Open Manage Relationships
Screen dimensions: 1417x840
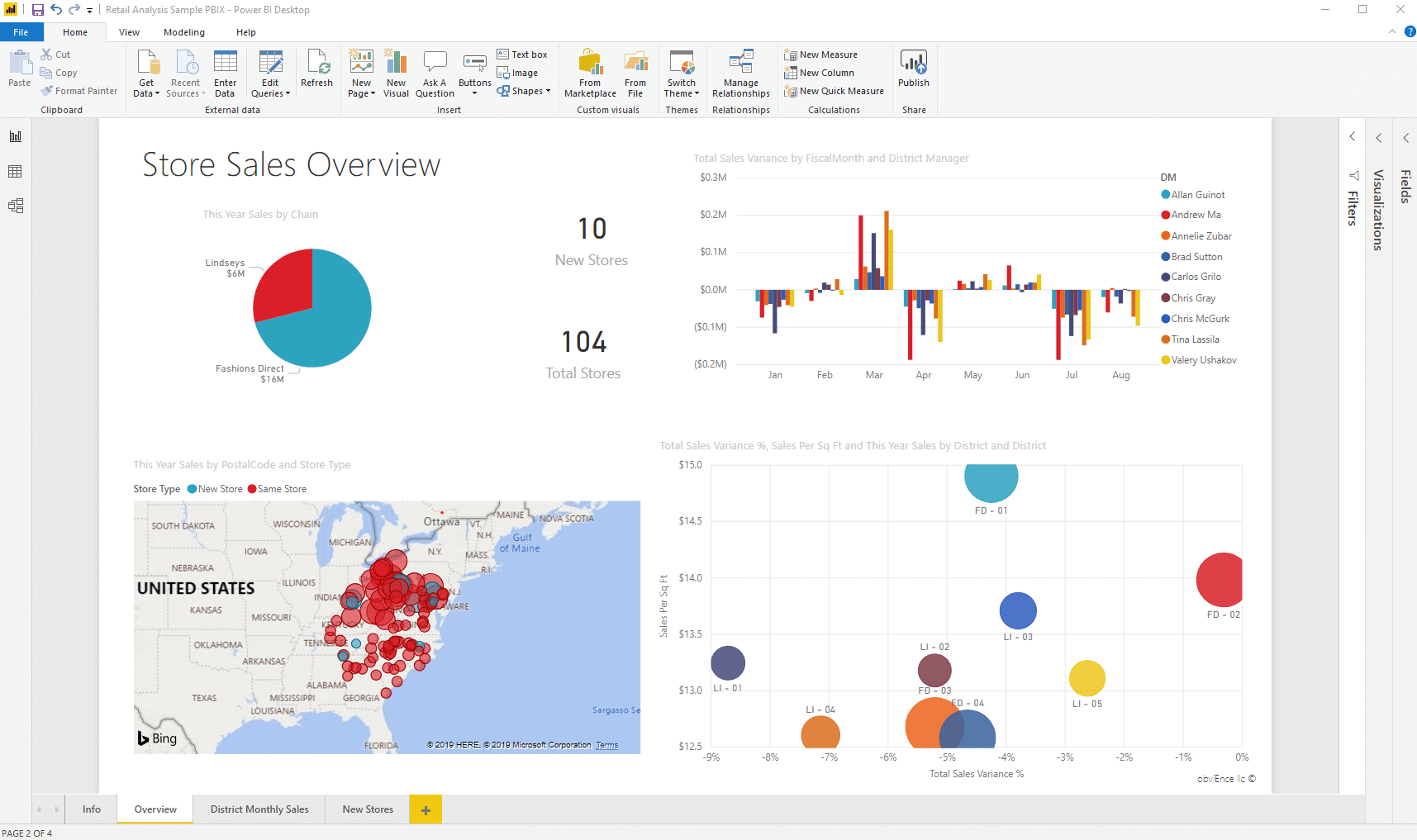click(x=740, y=73)
